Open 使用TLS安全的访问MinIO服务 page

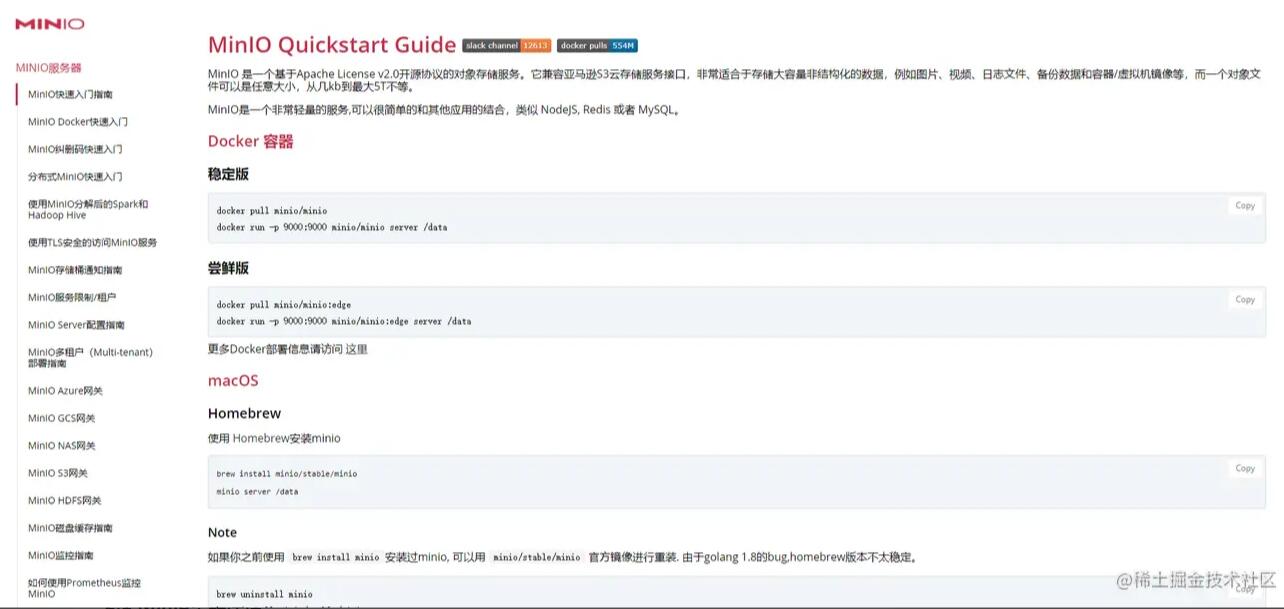[92, 242]
